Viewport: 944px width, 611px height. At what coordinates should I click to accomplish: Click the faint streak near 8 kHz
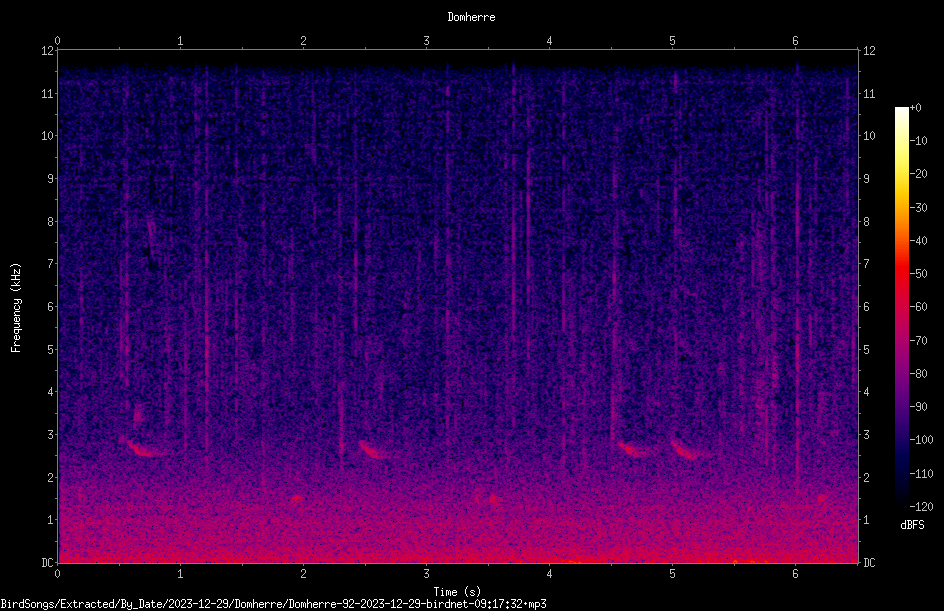(151, 235)
